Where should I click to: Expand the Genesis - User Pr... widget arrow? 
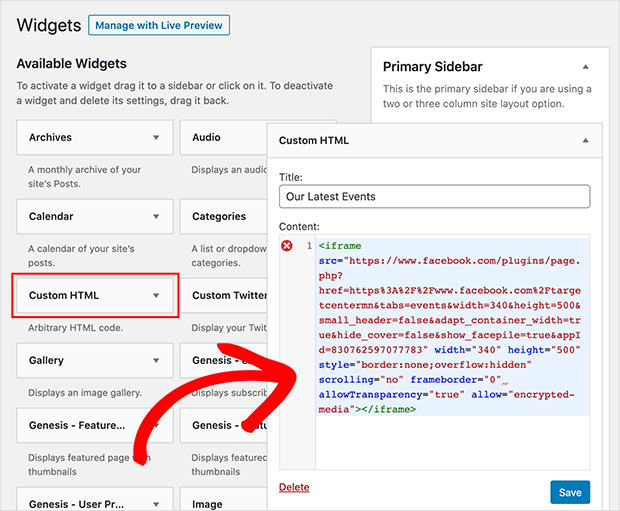156,504
